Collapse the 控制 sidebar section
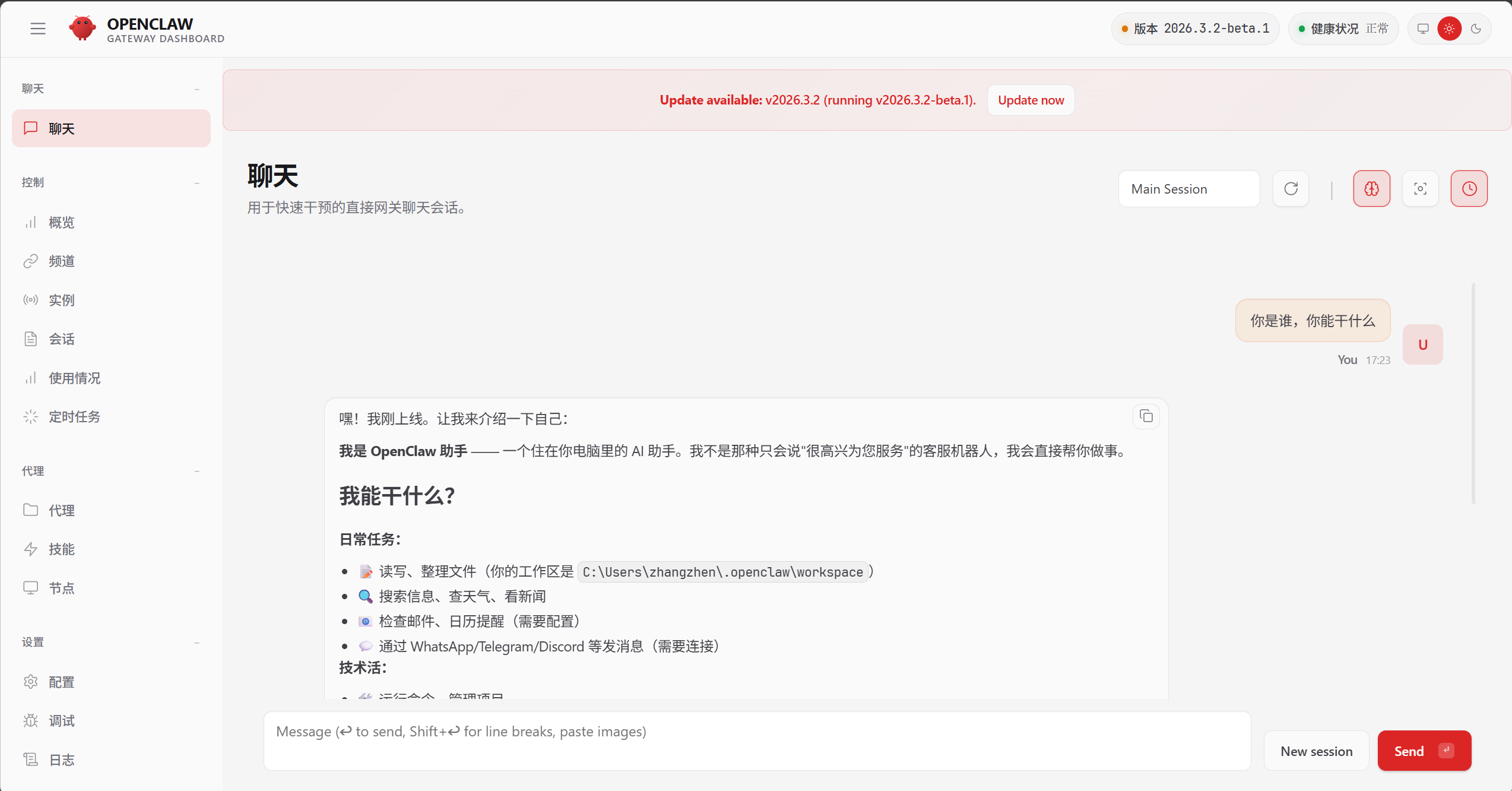 (196, 183)
